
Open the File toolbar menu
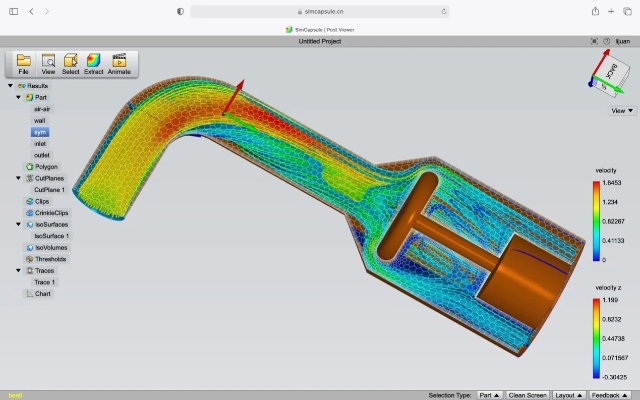[x=23, y=63]
